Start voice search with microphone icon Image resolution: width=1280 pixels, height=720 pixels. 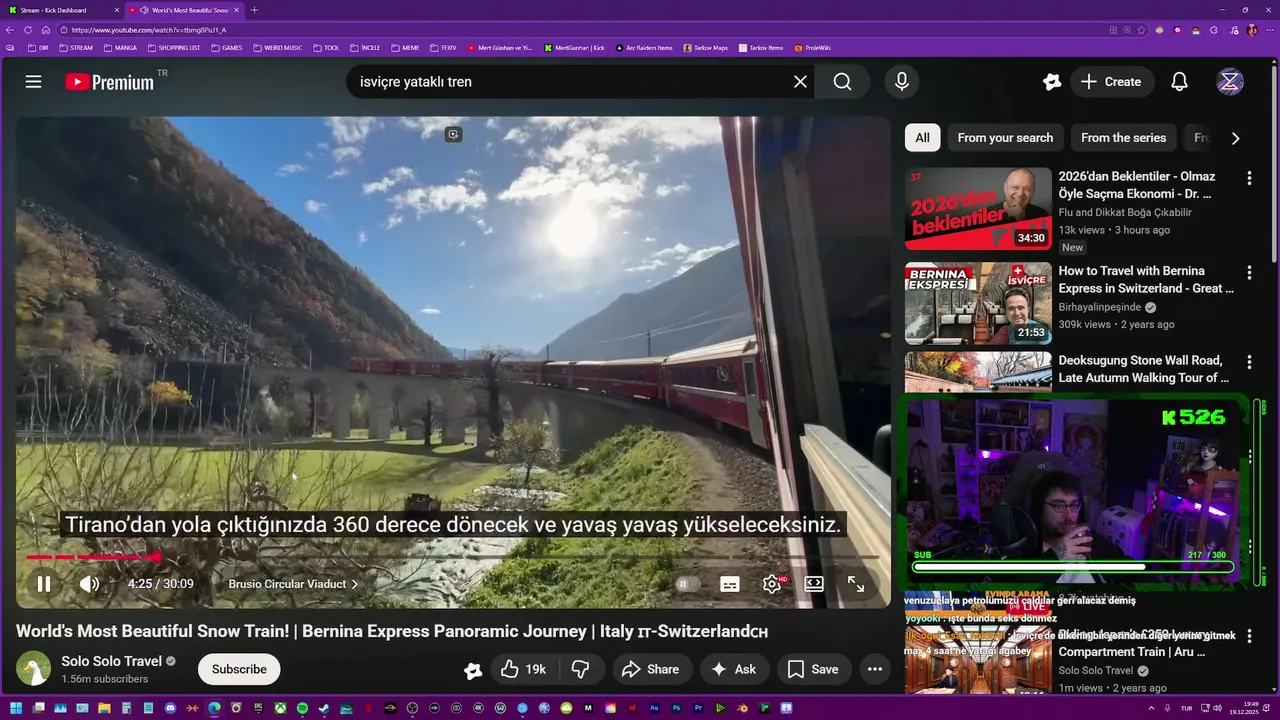pos(902,82)
